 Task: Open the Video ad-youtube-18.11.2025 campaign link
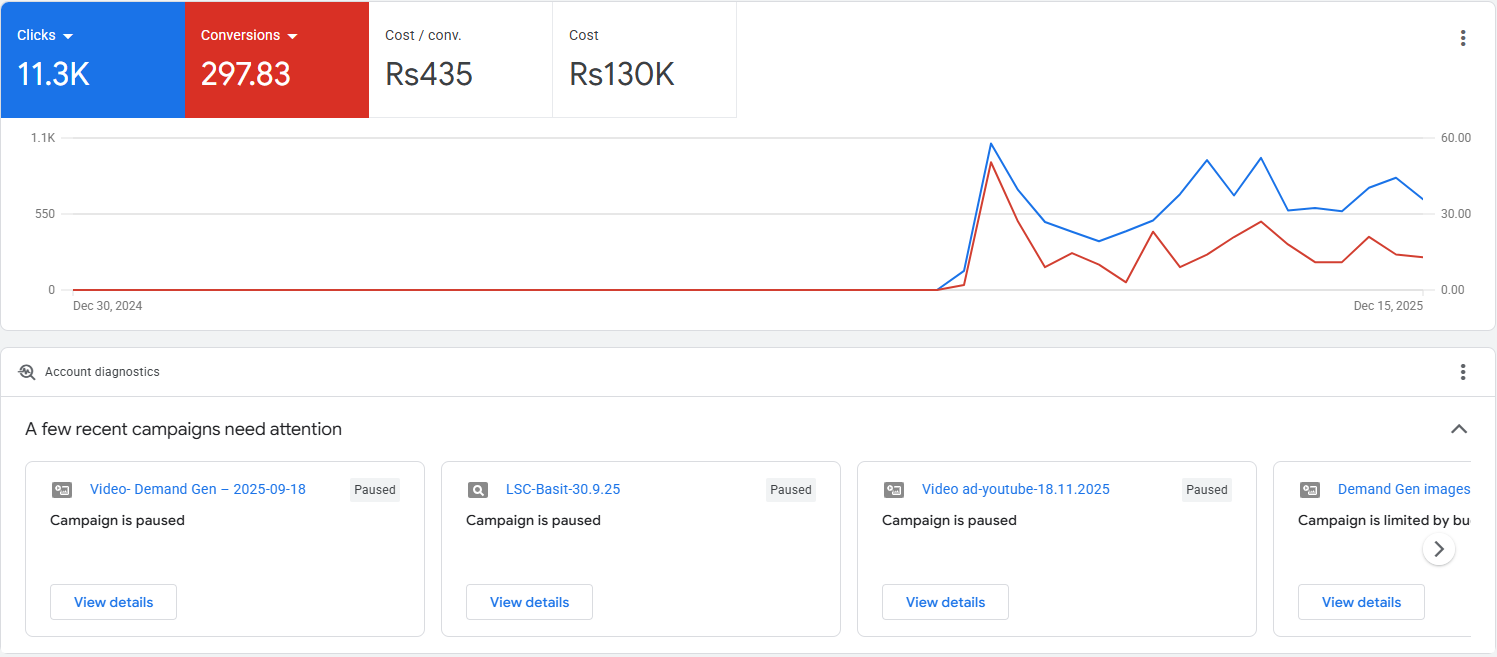pyautogui.click(x=1015, y=489)
